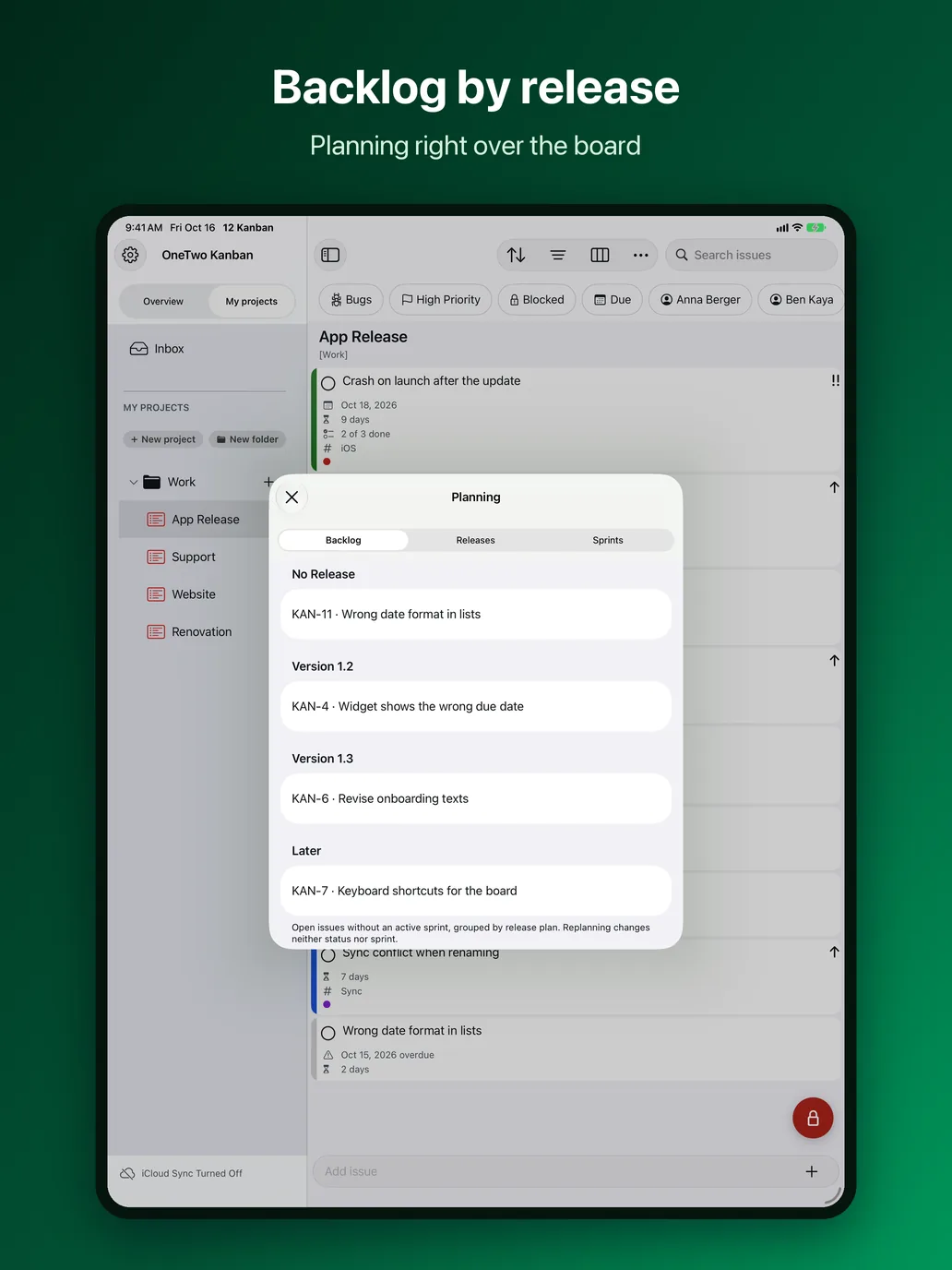Click the Wi-Fi icon in status bar
Screen dimensions: 952x1270
[x=797, y=227]
